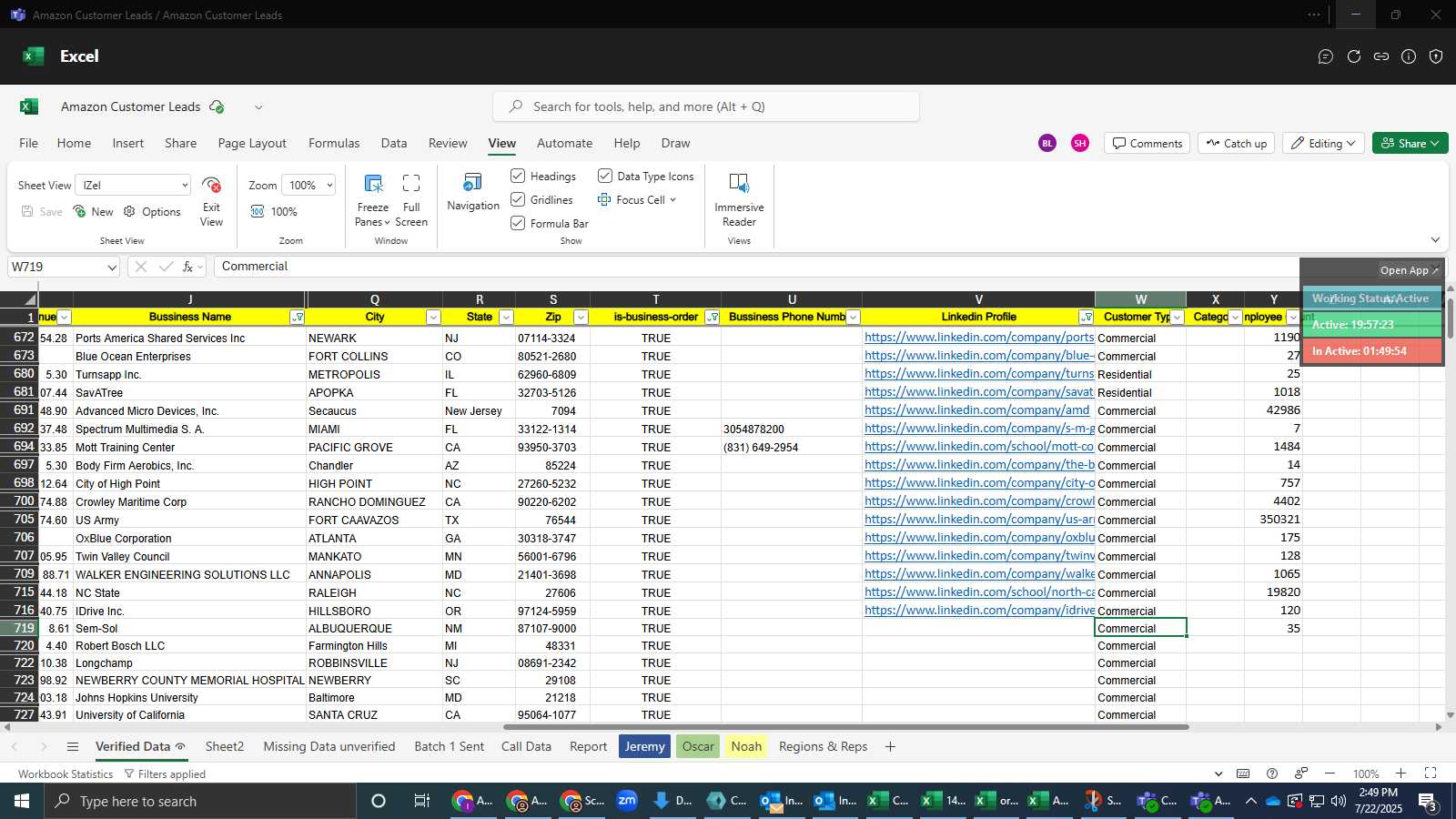Open Business Name column filter
1456x819 pixels.
297,318
